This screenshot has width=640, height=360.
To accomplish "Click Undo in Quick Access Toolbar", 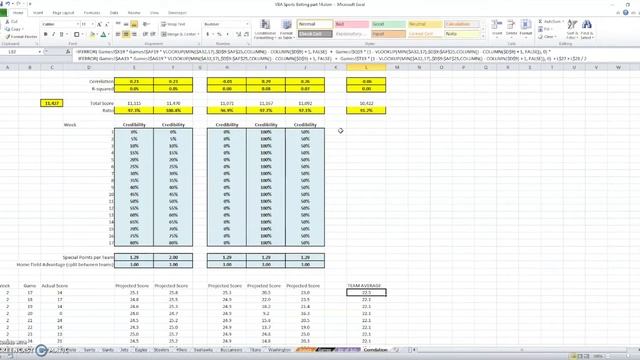I will pyautogui.click(x=8, y=4).
